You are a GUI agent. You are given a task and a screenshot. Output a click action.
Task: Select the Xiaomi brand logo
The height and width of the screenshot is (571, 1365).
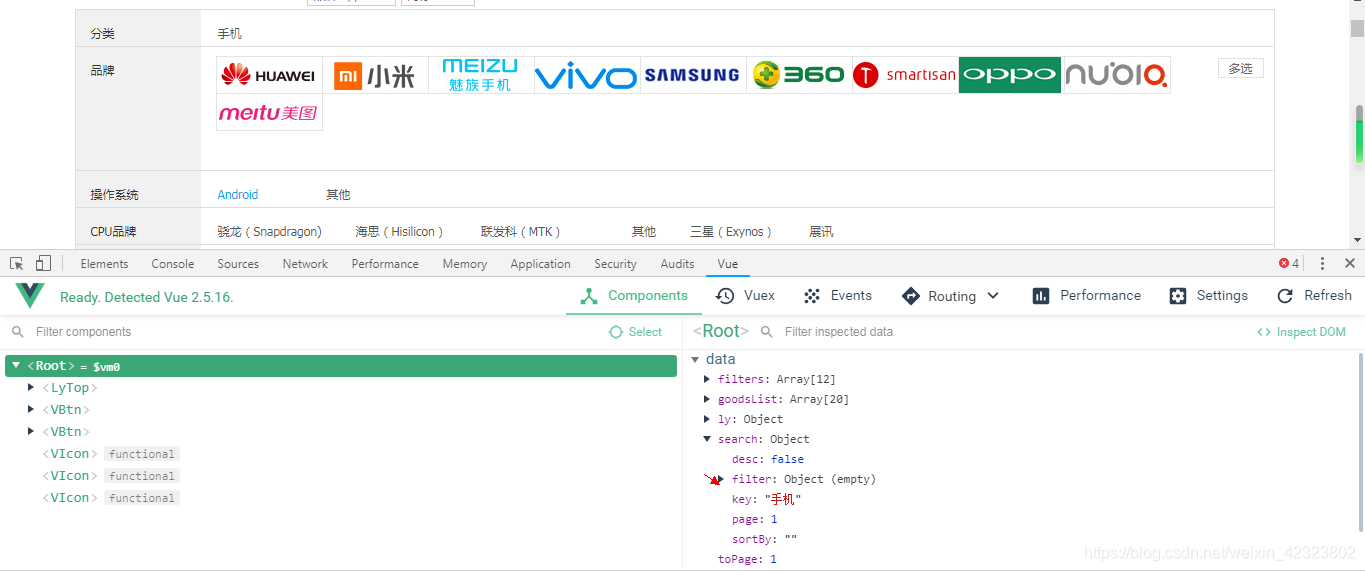375,75
